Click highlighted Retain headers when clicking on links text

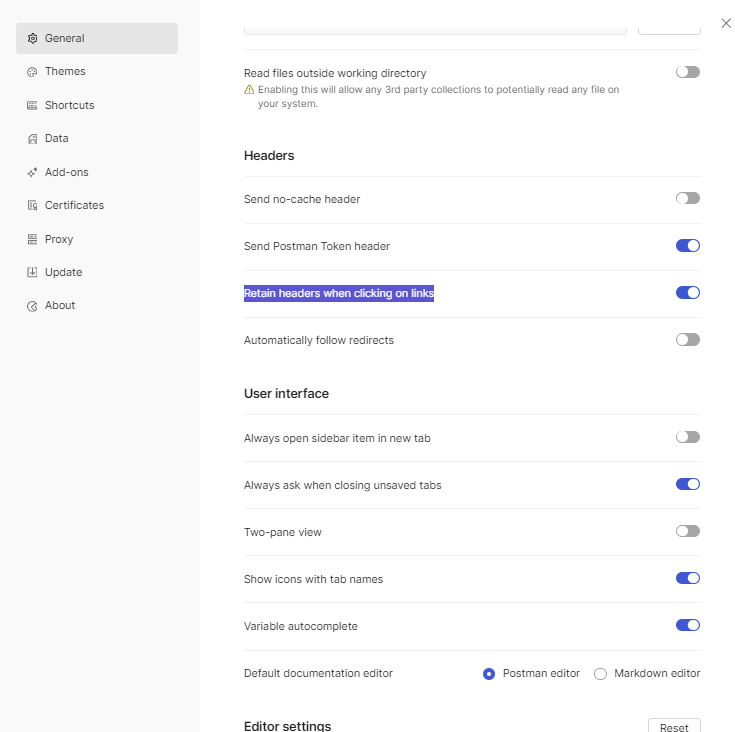coord(339,293)
